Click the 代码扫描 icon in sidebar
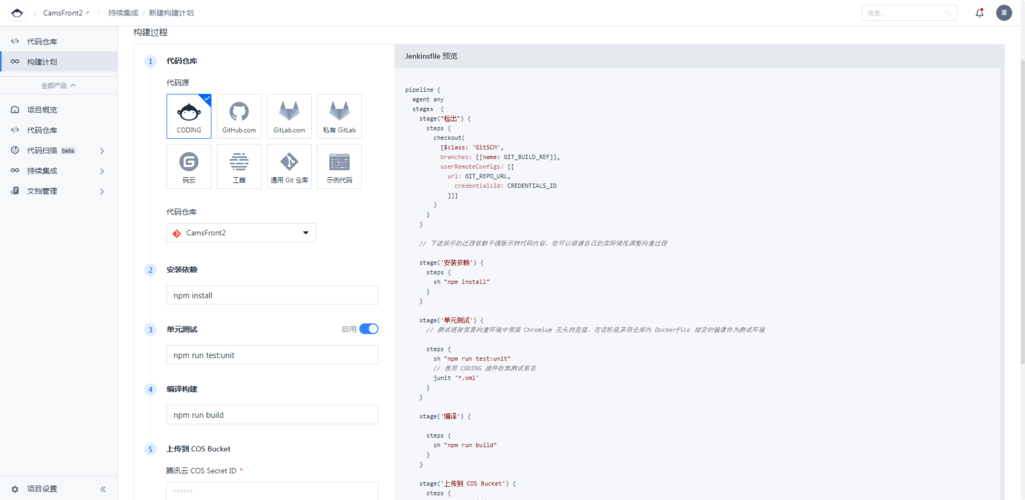The height and width of the screenshot is (500, 1025). [x=14, y=150]
